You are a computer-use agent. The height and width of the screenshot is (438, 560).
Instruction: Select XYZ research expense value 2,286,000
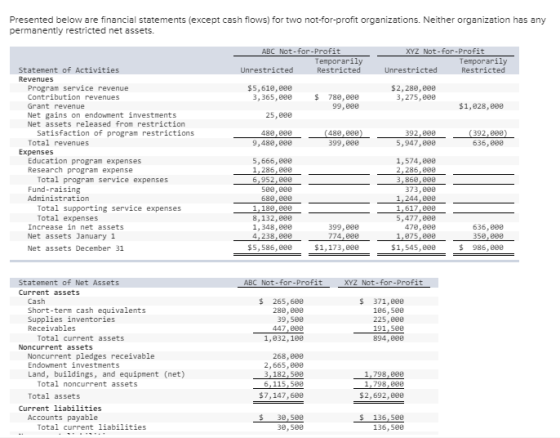[416, 170]
